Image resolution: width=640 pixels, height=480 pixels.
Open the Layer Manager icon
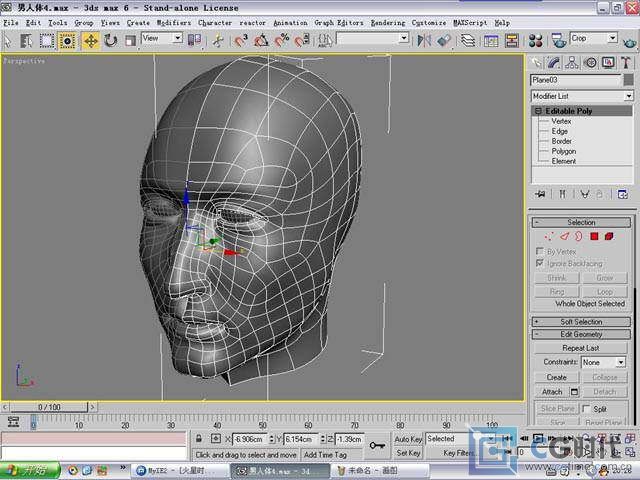(468, 40)
